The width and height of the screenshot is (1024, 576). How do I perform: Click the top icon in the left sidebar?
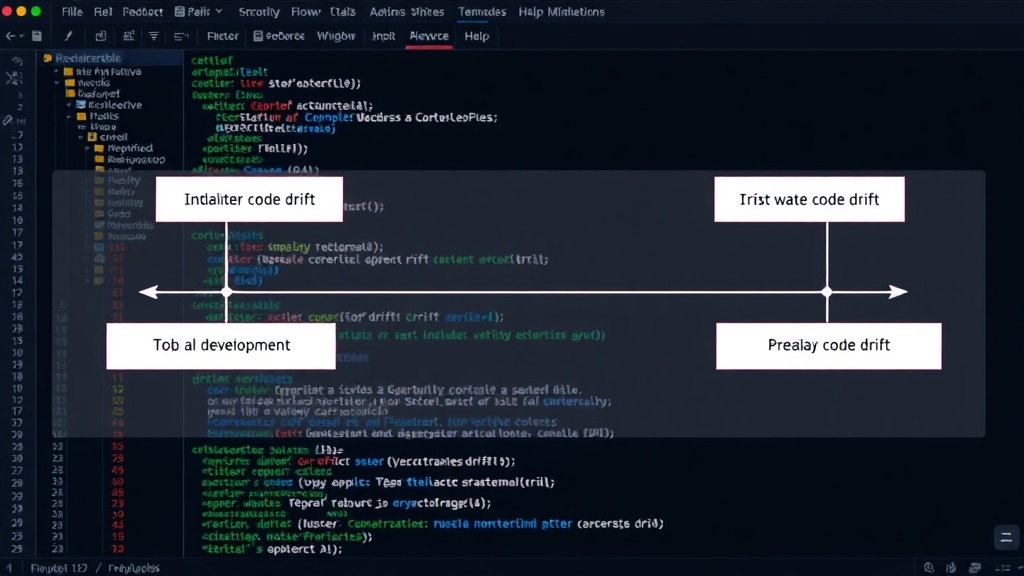click(16, 61)
